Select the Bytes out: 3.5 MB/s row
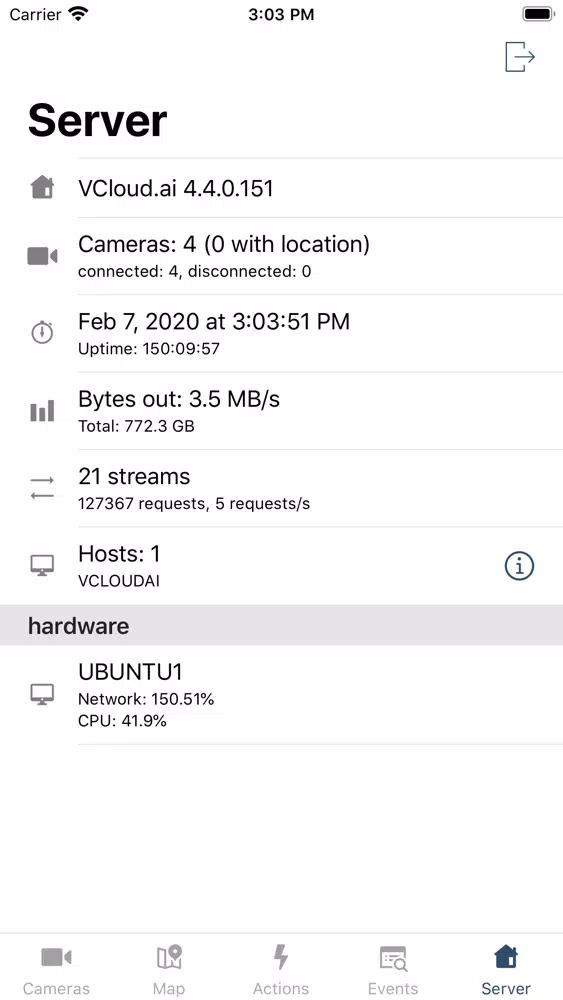The width and height of the screenshot is (563, 1000). coord(281,411)
